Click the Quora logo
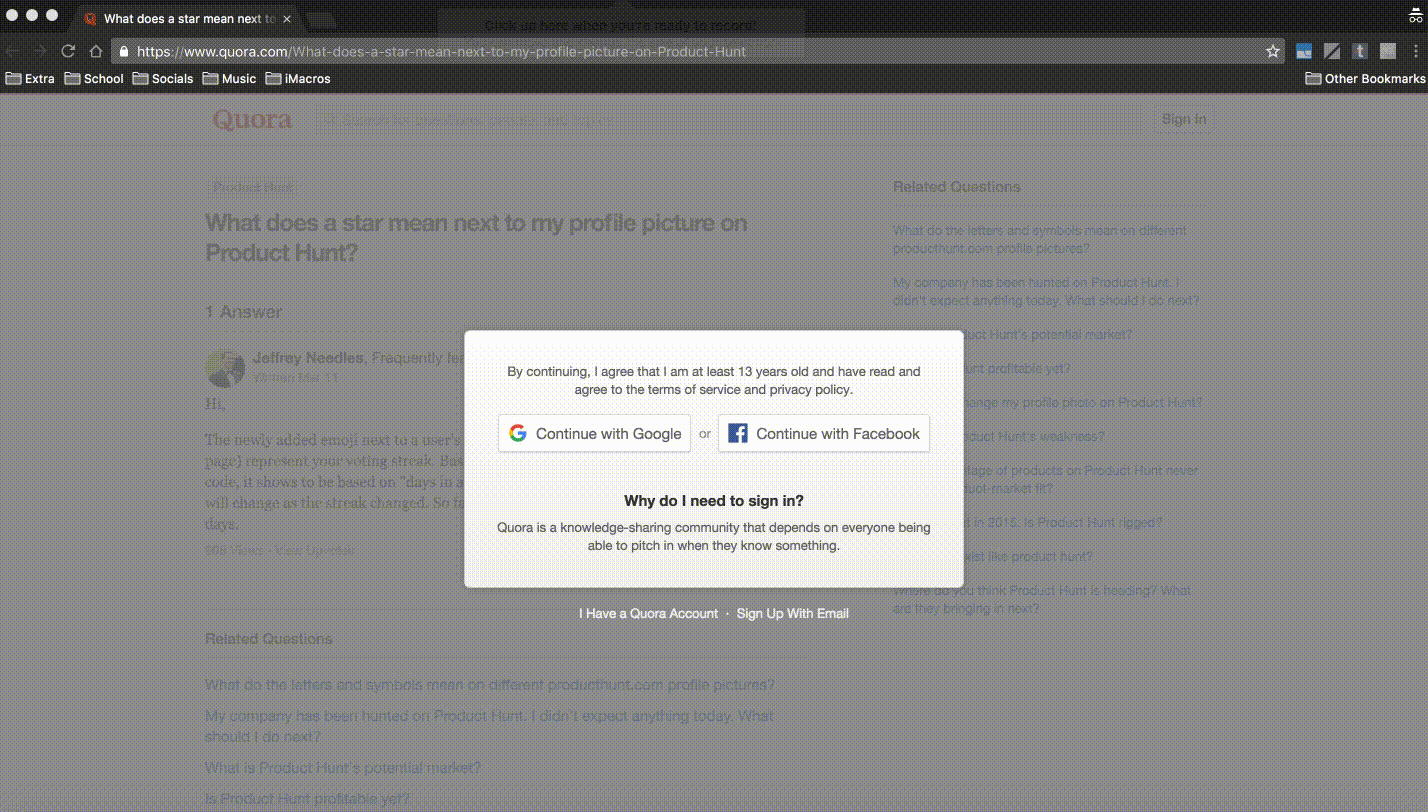Image resolution: width=1428 pixels, height=812 pixels. click(x=252, y=120)
